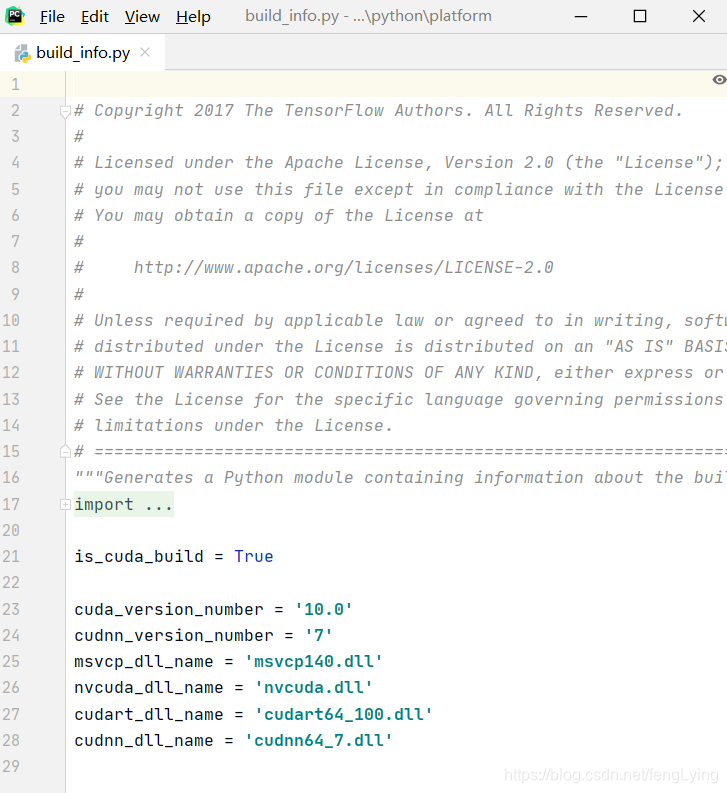
Task: Open the File menu
Action: (x=52, y=17)
